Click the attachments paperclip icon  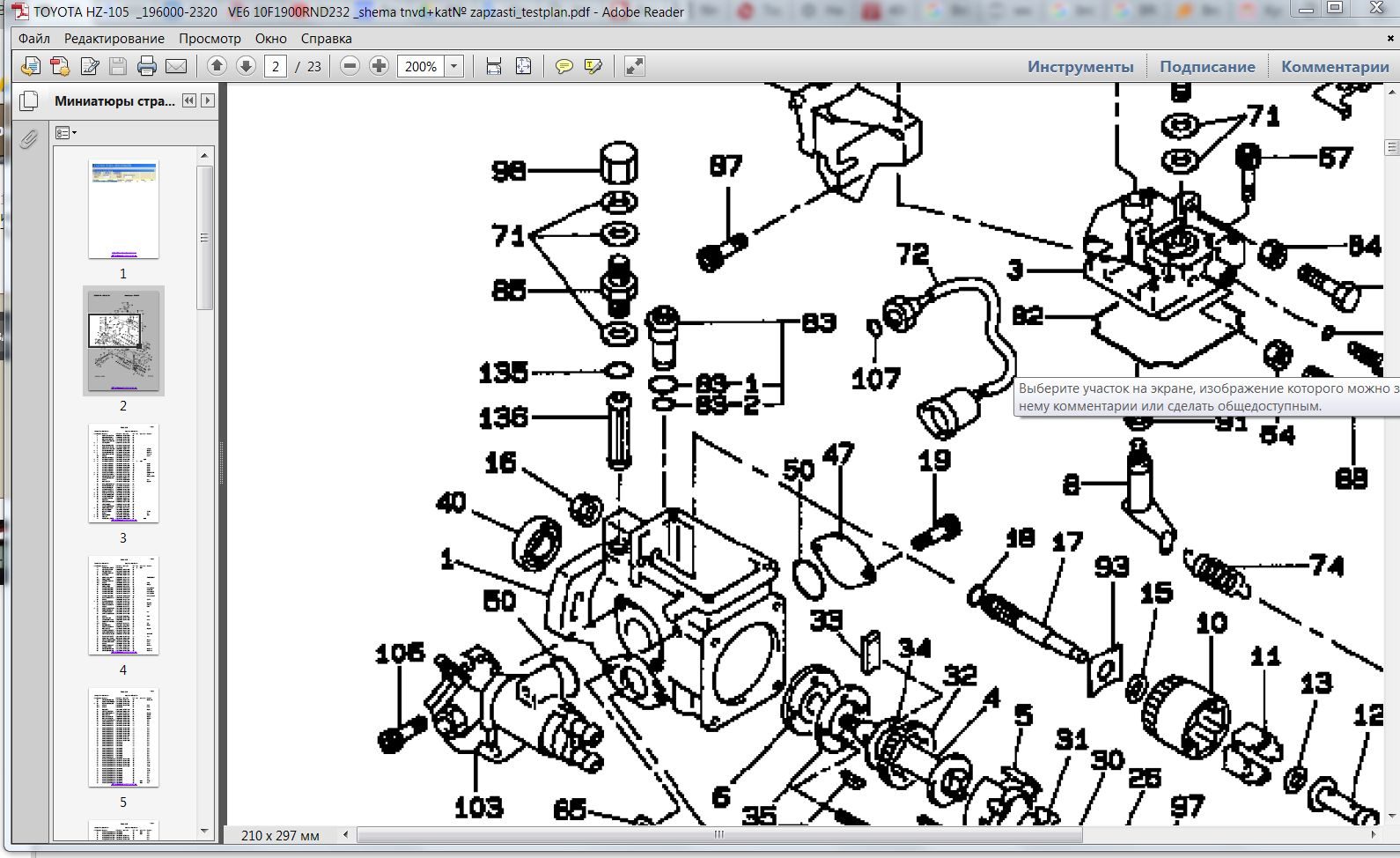click(x=28, y=139)
